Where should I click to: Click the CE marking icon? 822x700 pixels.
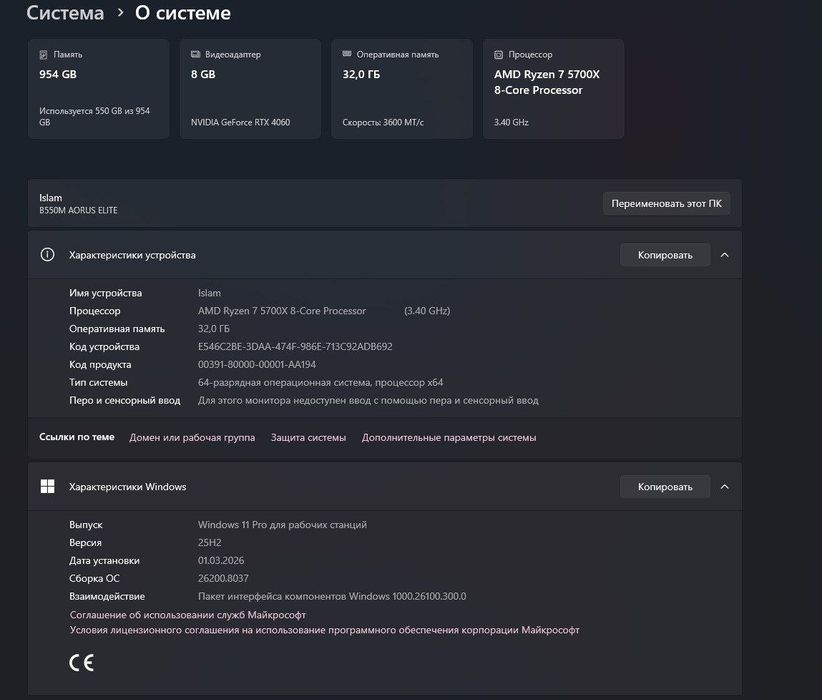(81, 663)
